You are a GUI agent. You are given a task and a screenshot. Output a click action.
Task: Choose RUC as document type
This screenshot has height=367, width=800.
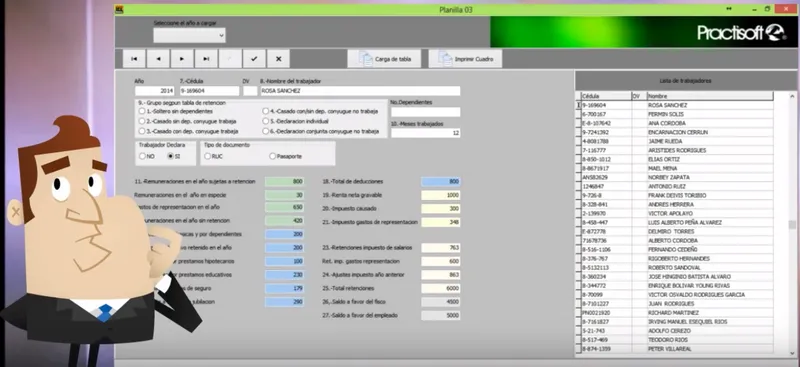tap(213, 156)
